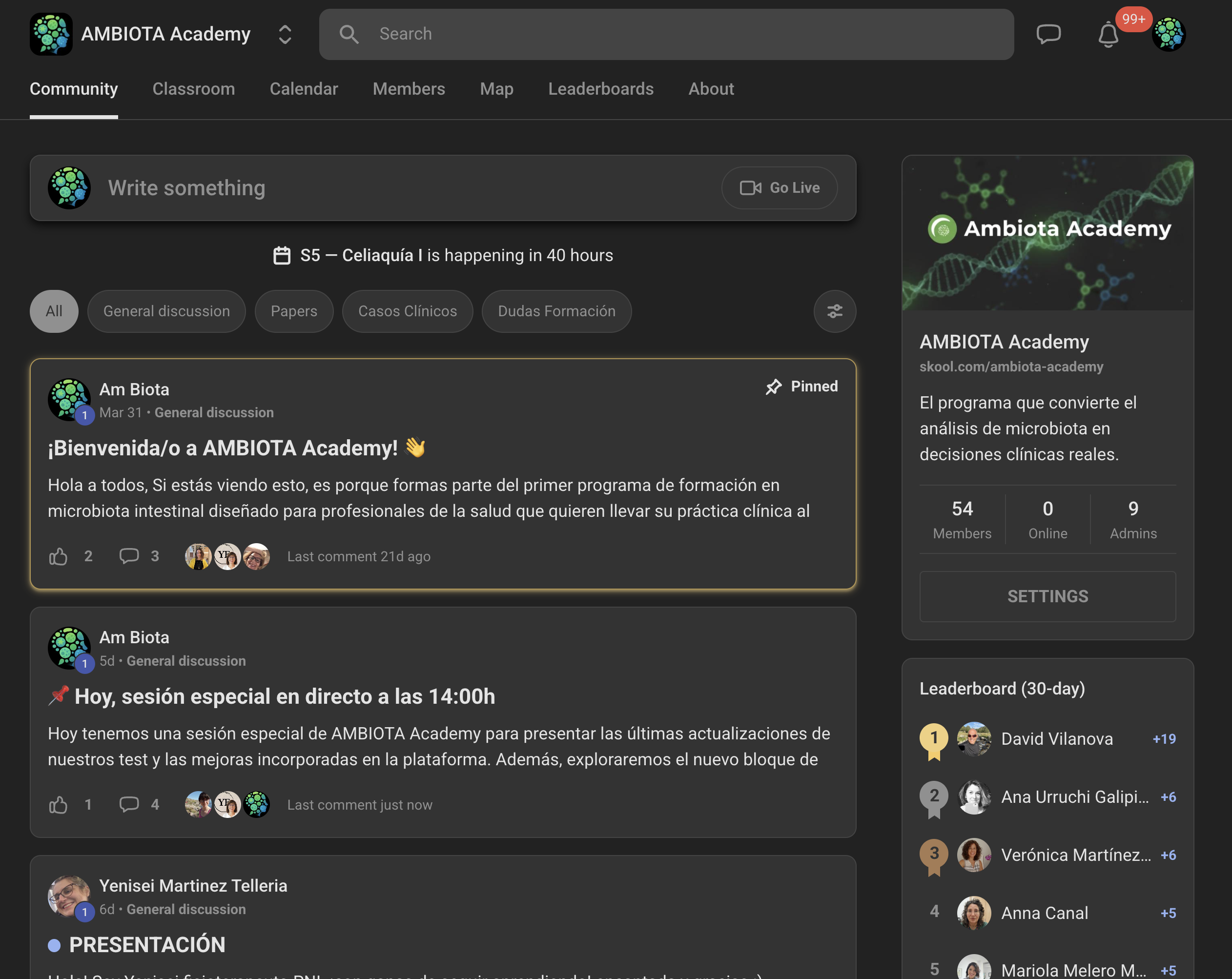The height and width of the screenshot is (979, 1232).
Task: Open Am Biota avatar on pinned post
Action: (69, 399)
